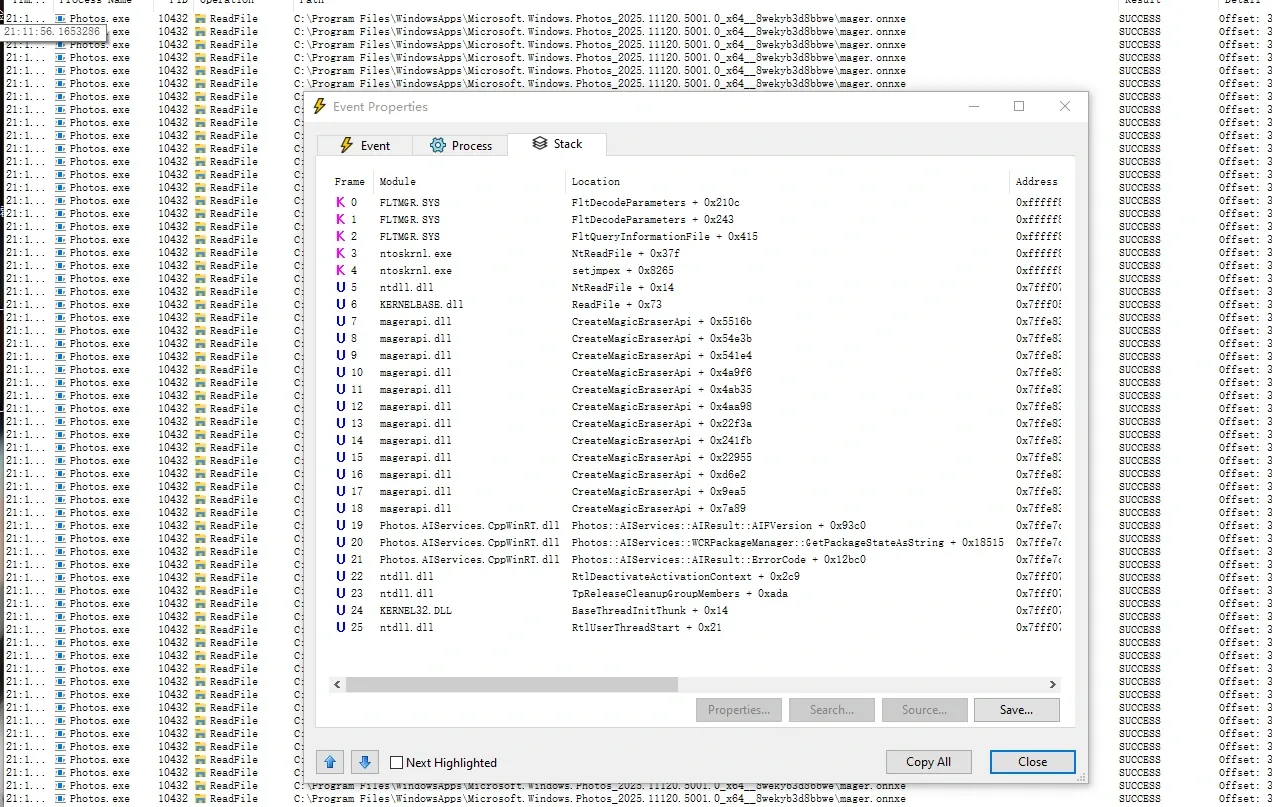The width and height of the screenshot is (1272, 807).
Task: Click the Copy All button
Action: tap(928, 761)
